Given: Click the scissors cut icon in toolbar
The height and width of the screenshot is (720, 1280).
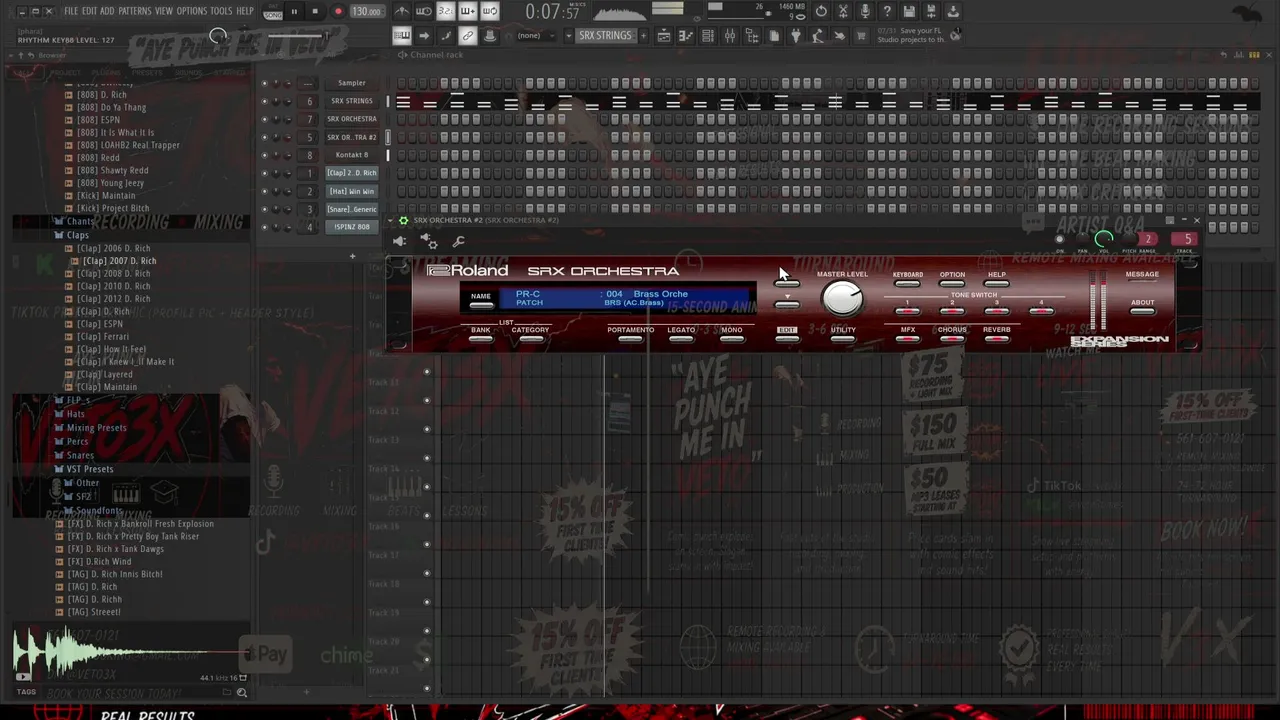Looking at the screenshot, I should point(843,11).
